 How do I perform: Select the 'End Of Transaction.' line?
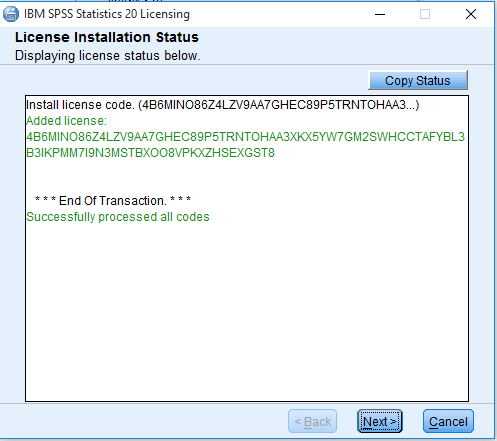click(113, 201)
